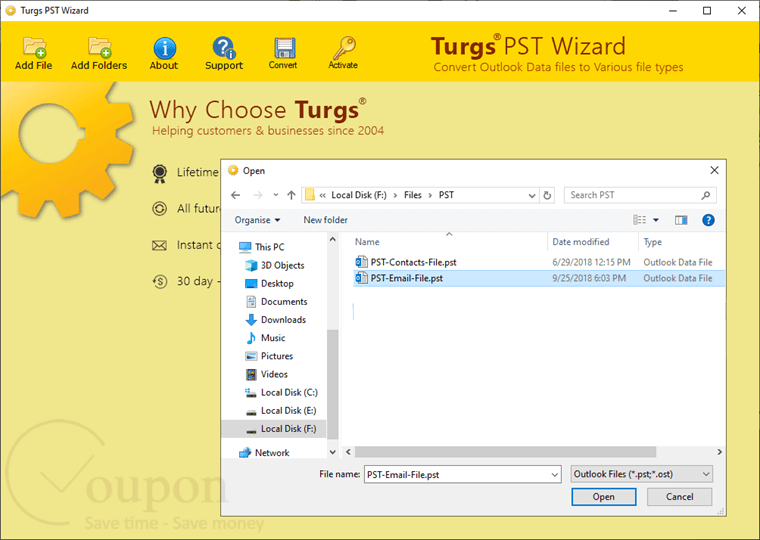
Task: Select PST-Email-File.pst file icon
Action: [361, 278]
